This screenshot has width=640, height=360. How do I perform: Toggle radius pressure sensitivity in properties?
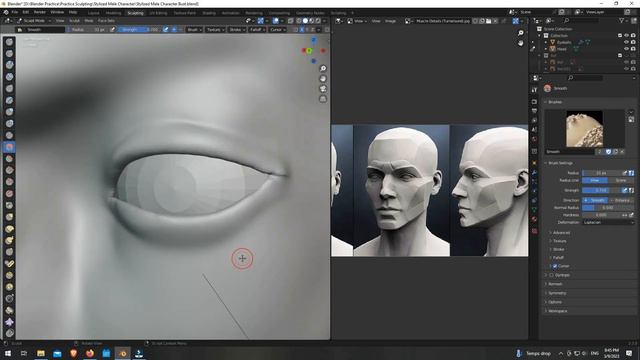pyautogui.click(x=624, y=173)
